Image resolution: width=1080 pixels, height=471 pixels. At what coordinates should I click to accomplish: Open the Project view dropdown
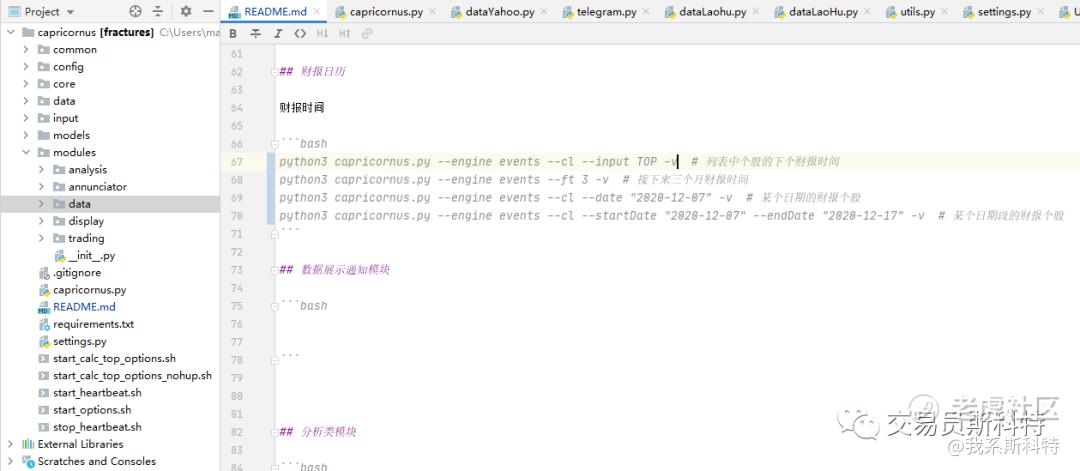point(41,12)
